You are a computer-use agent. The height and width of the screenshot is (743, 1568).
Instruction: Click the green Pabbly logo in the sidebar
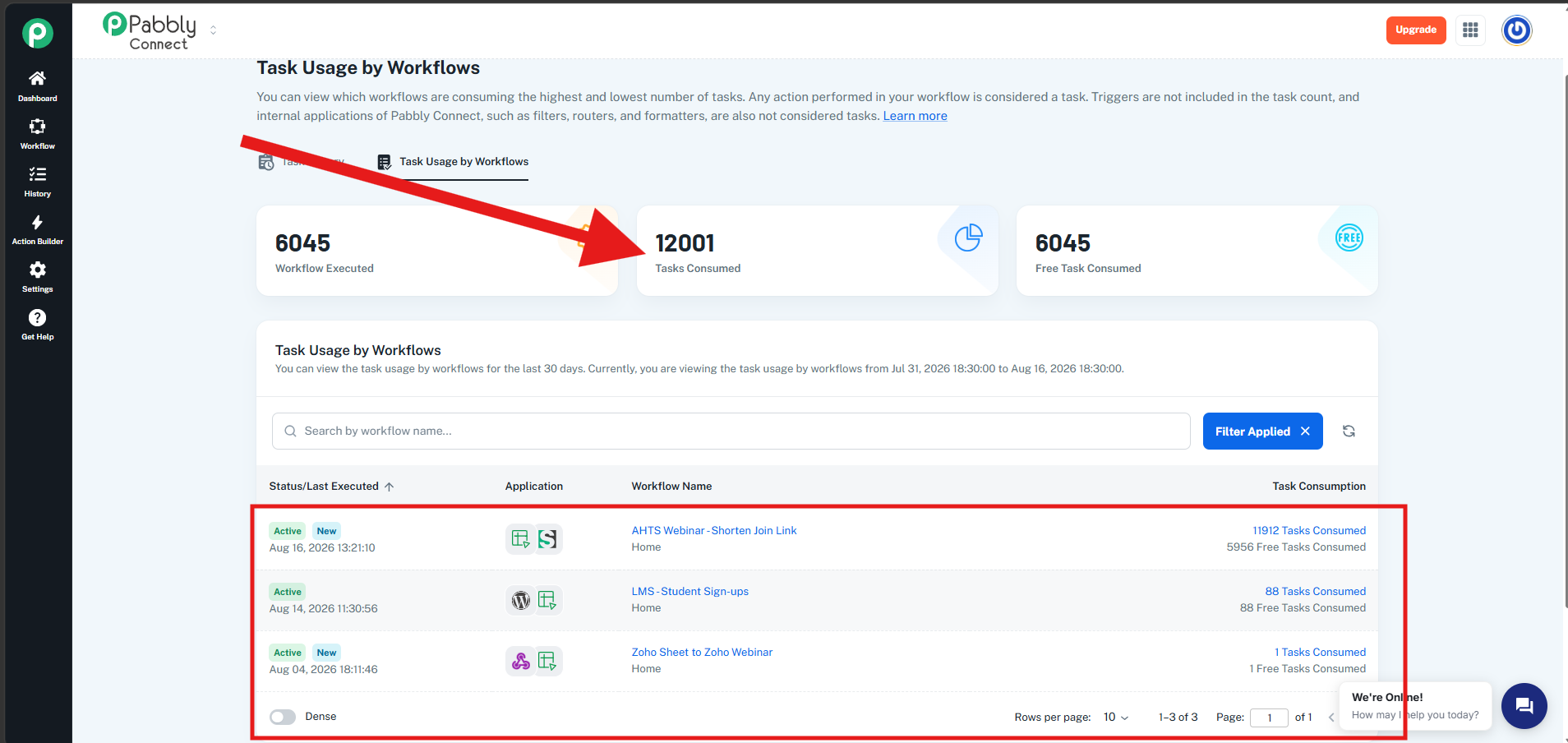tap(37, 33)
